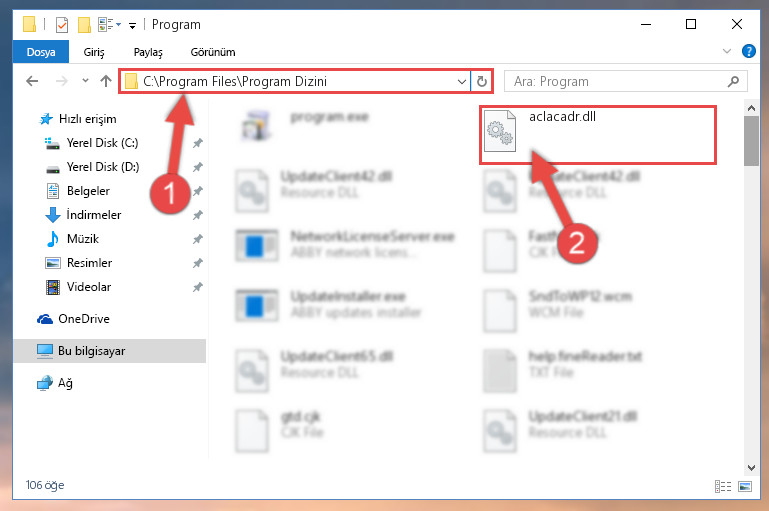The height and width of the screenshot is (511, 769).
Task: Toggle pin next to Videolar
Action: point(198,287)
